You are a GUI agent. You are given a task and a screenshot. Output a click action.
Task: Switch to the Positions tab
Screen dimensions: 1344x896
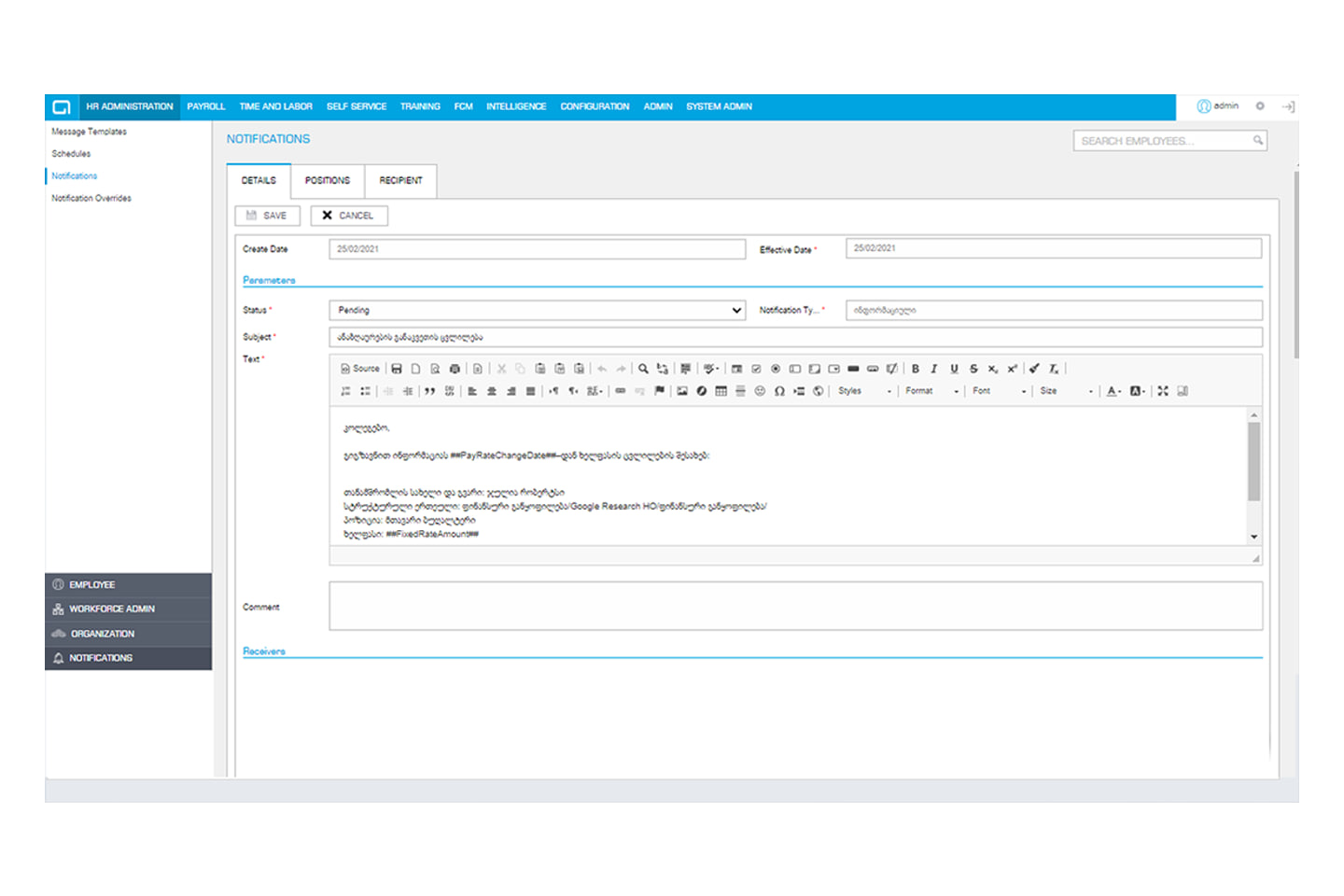point(328,180)
